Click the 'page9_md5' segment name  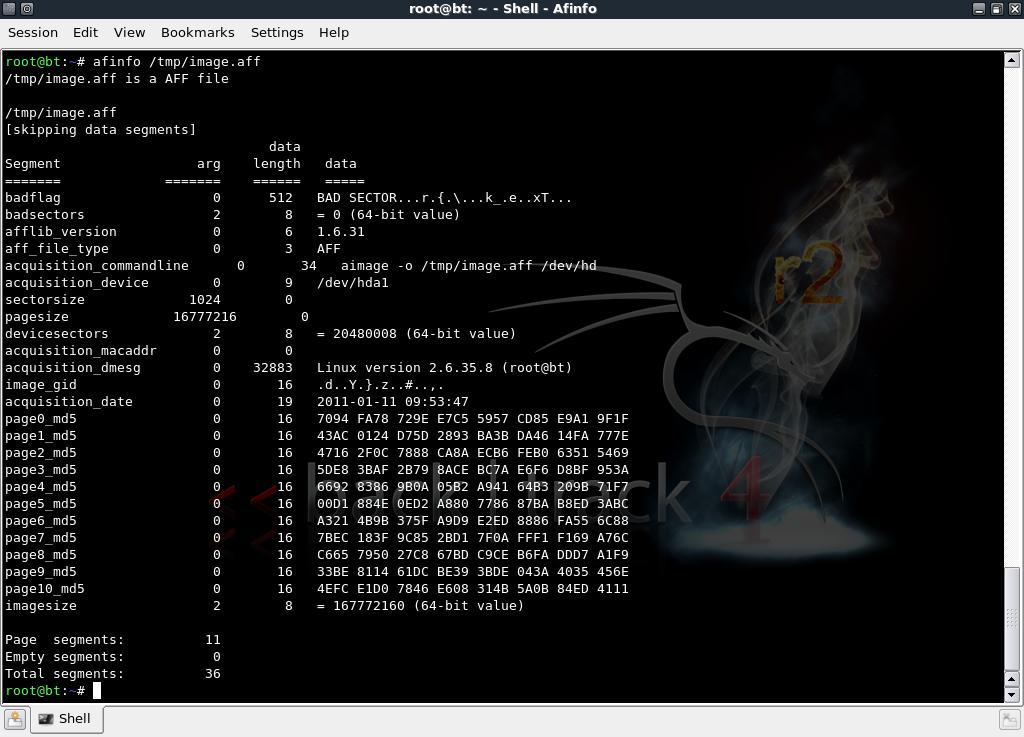40,571
